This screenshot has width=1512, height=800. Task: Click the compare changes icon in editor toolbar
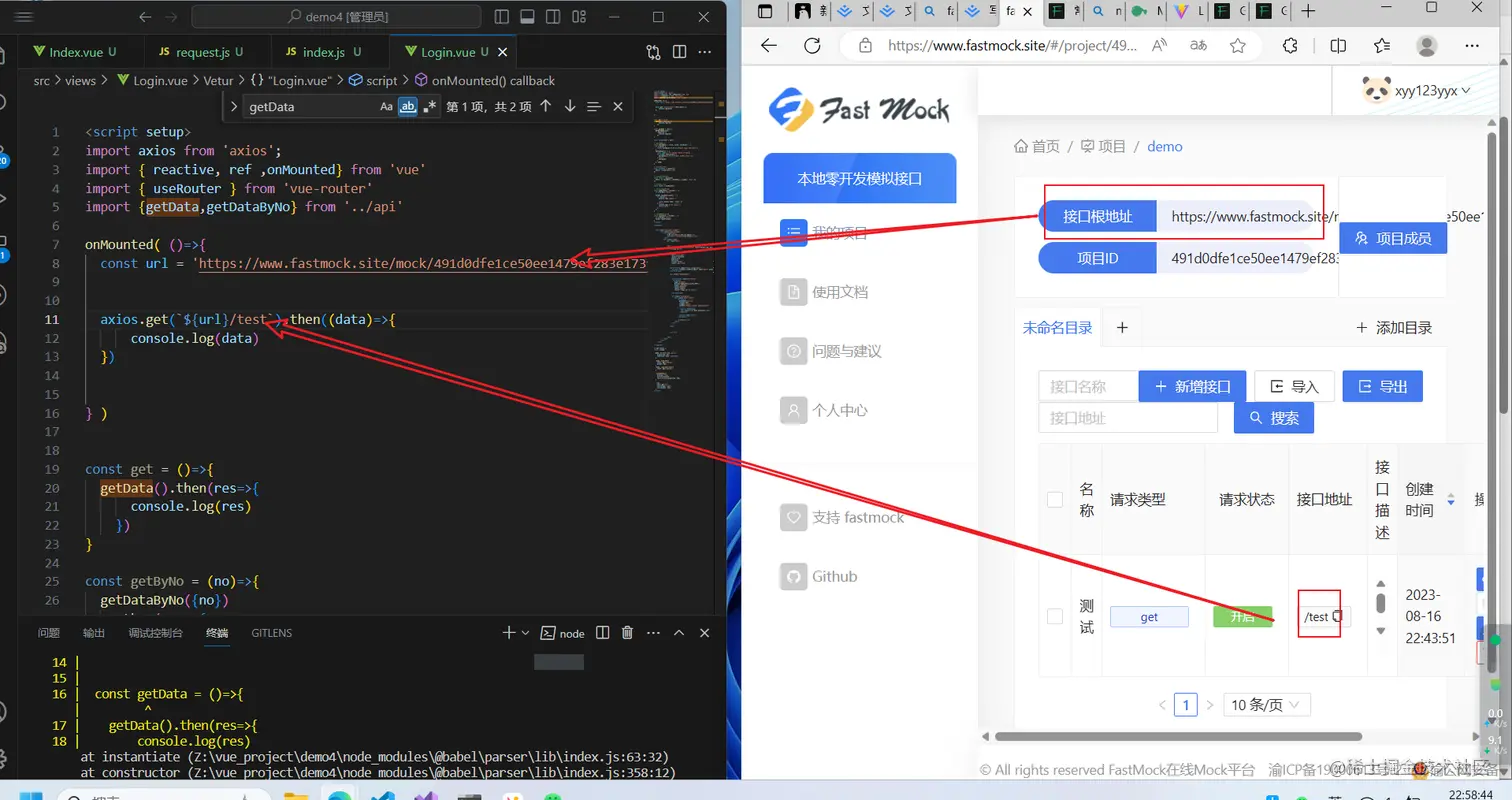coord(653,52)
